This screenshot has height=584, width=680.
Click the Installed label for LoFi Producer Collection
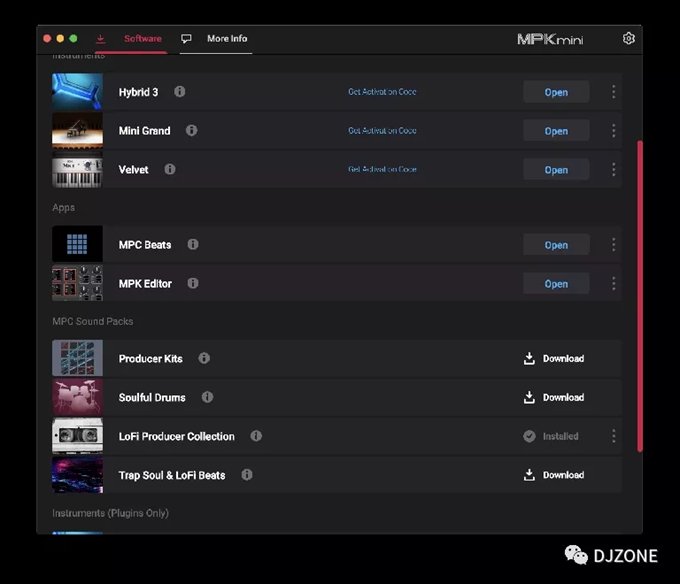(x=560, y=436)
